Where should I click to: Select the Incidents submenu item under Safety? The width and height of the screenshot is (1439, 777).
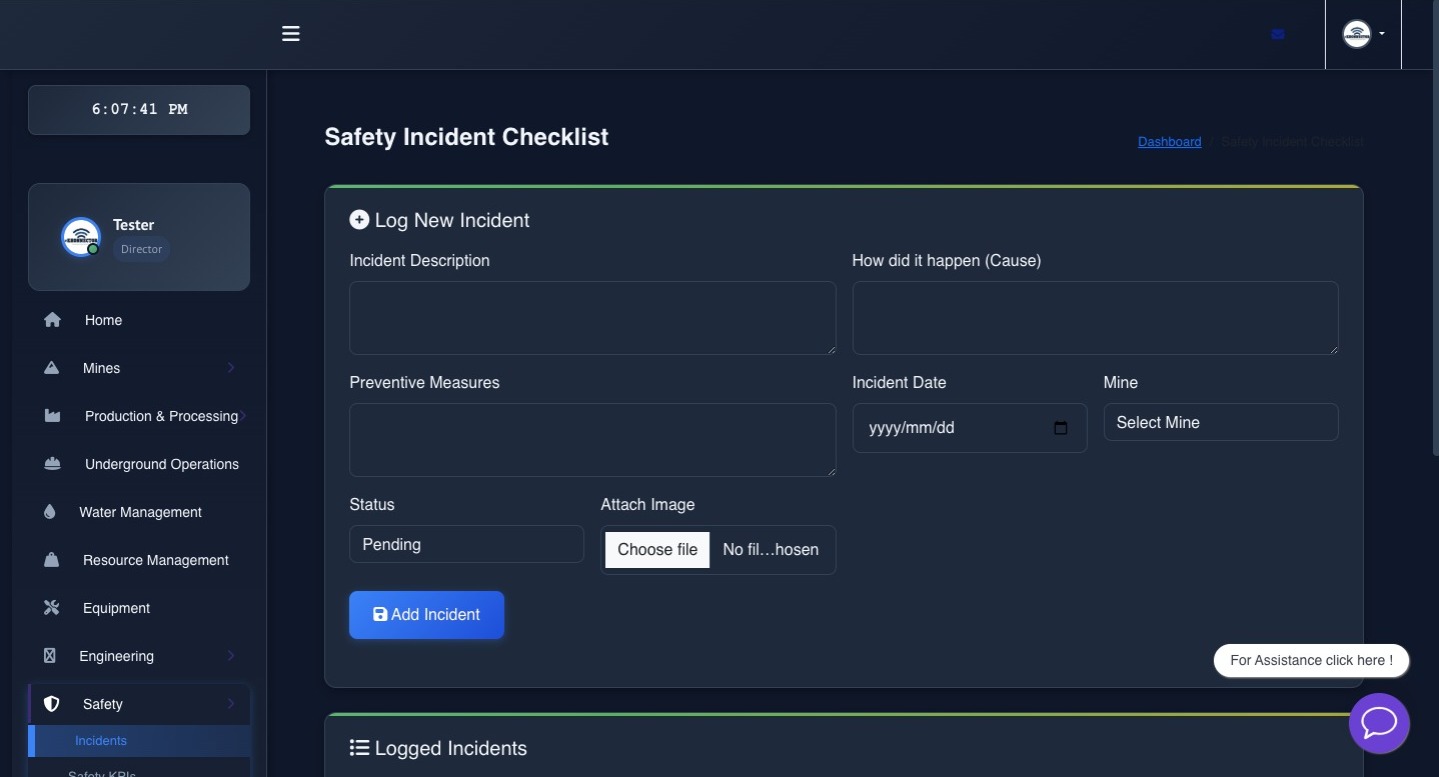coord(101,740)
